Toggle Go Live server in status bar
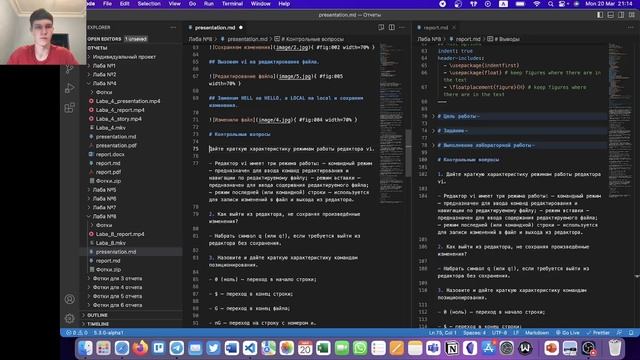Screen dimensions: 640x360 point(568,333)
